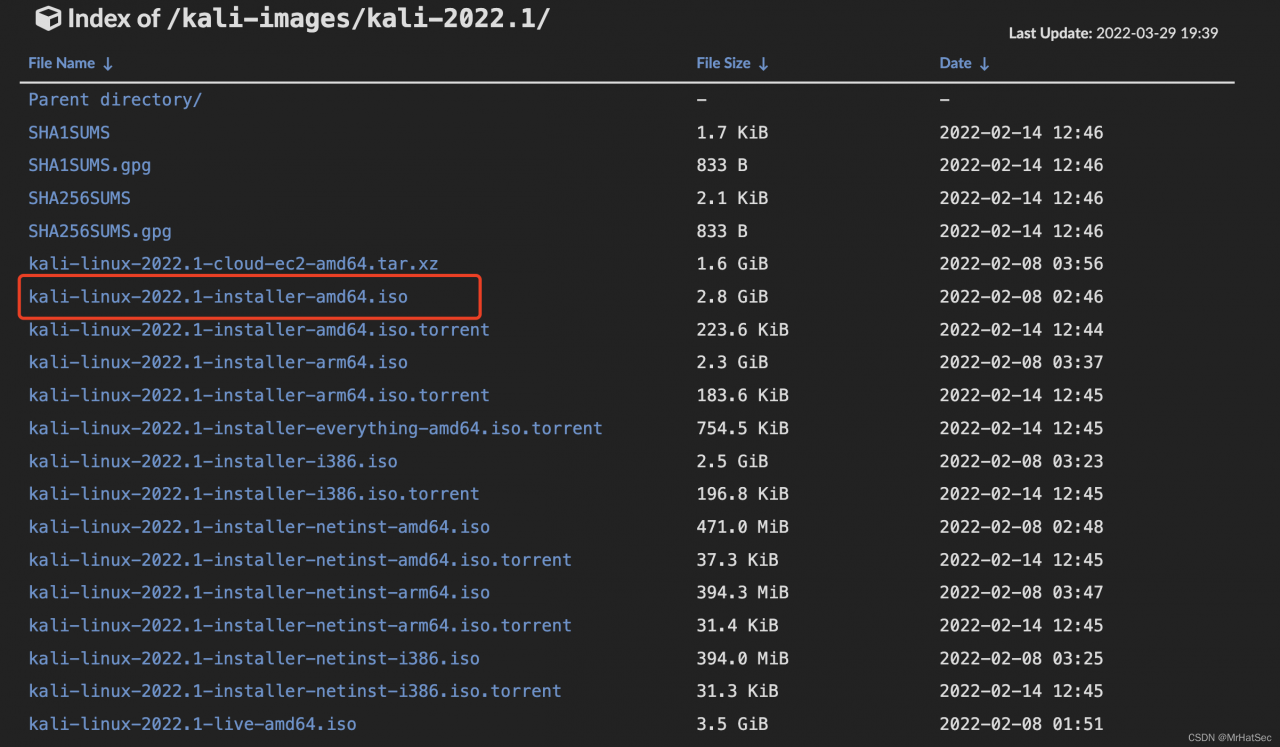Open the Parent directory/ link
Screen dimensions: 1280x747
coord(115,100)
